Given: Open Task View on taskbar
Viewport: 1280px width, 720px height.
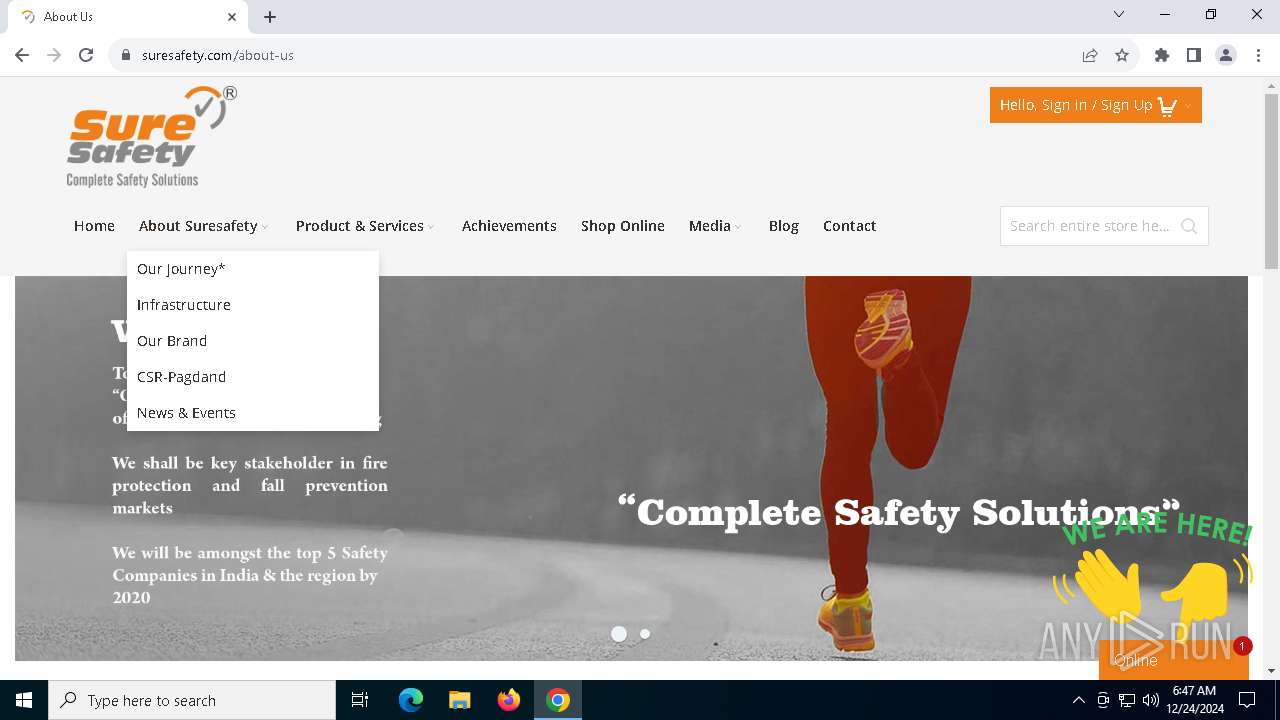Looking at the screenshot, I should point(360,700).
